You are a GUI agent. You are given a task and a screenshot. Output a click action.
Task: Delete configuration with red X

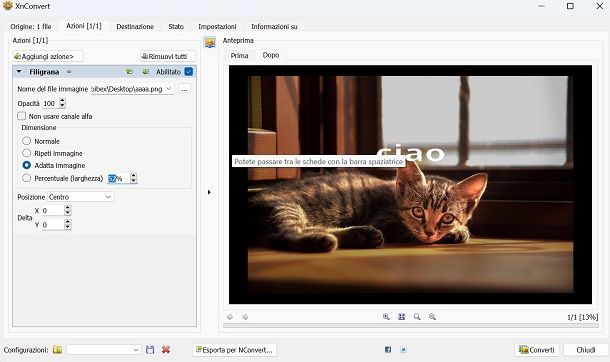pos(166,350)
